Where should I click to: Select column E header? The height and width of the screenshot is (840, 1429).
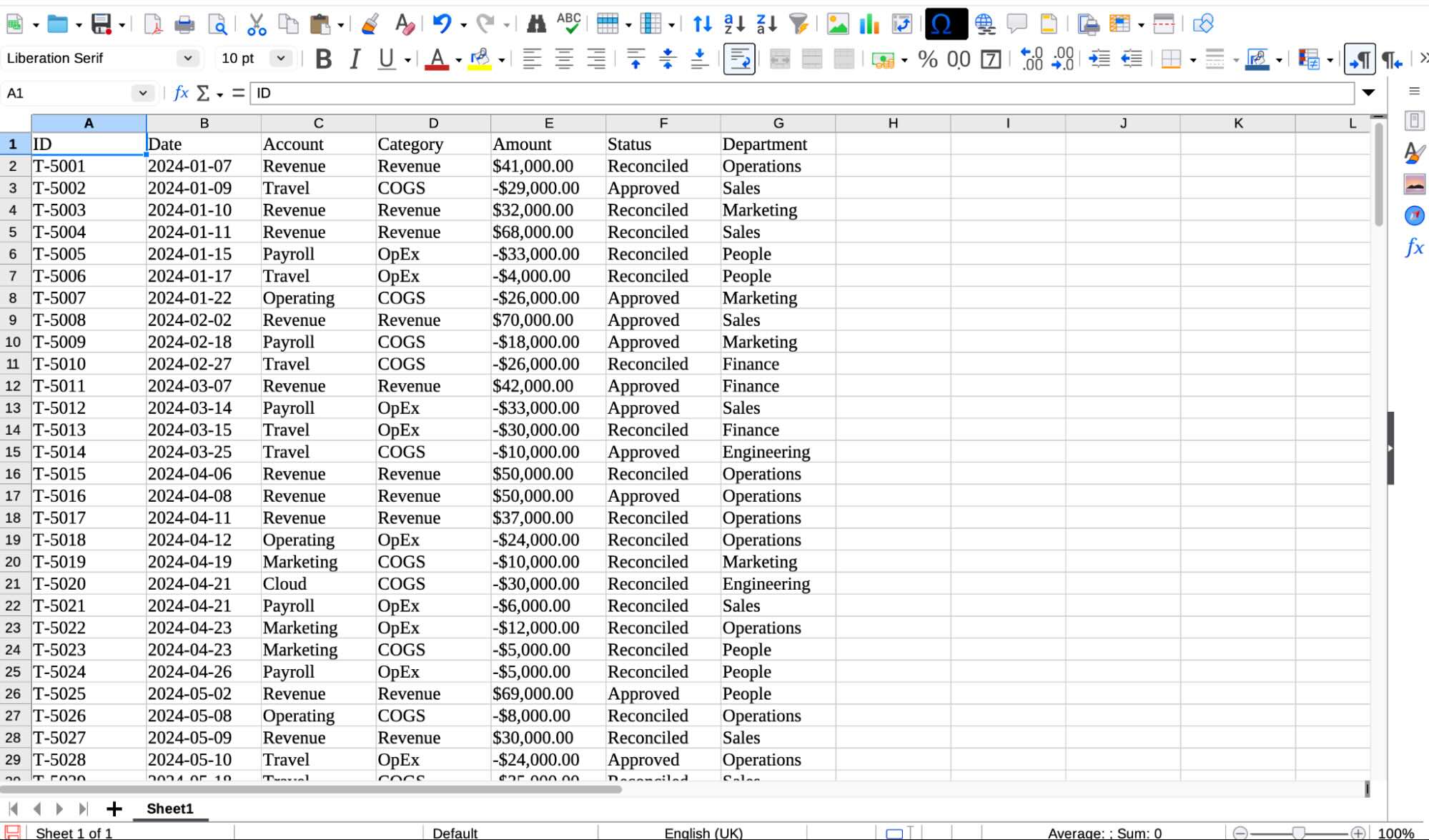click(x=548, y=123)
